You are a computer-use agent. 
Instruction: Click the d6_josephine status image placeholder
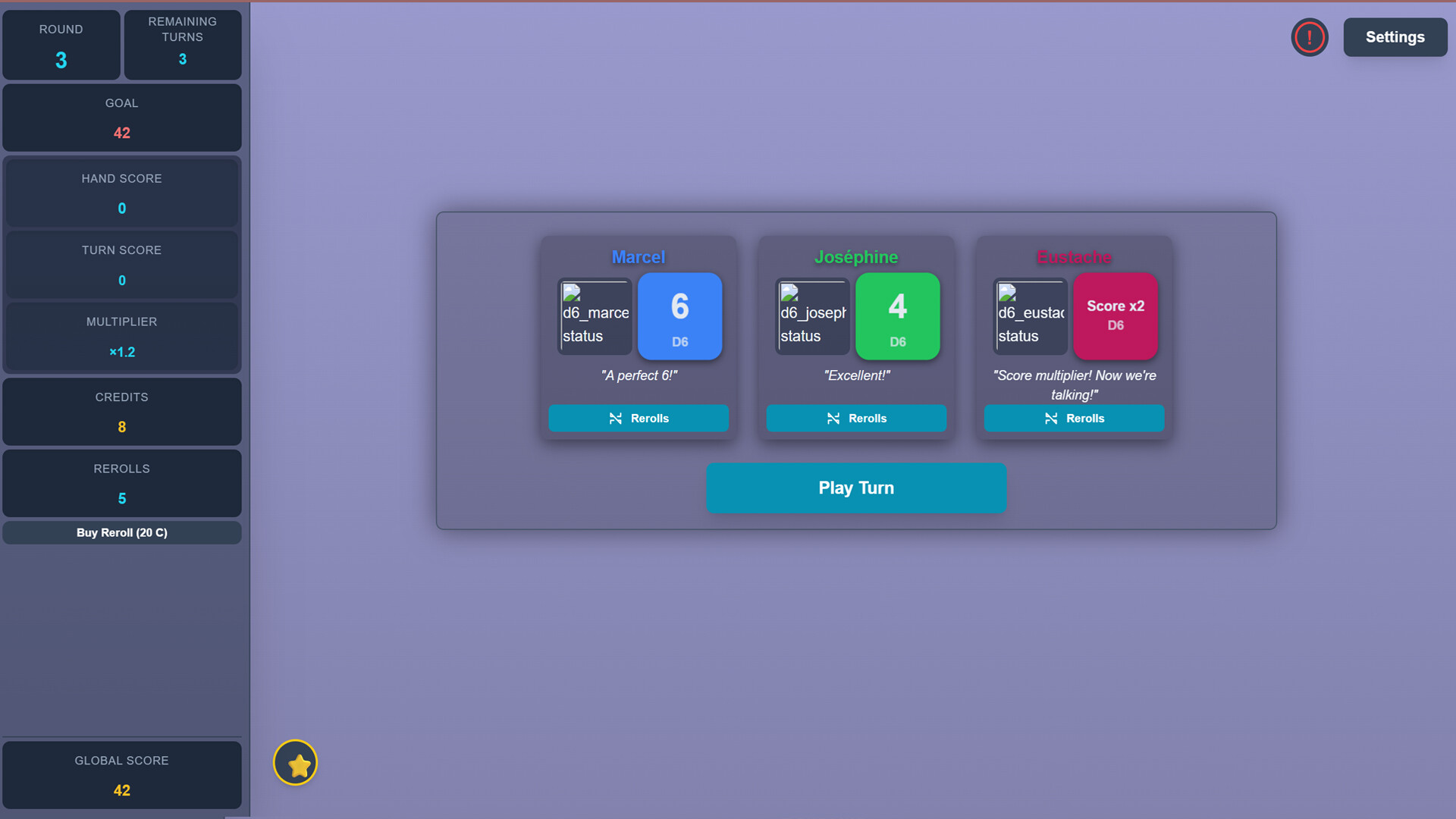pyautogui.click(x=812, y=316)
